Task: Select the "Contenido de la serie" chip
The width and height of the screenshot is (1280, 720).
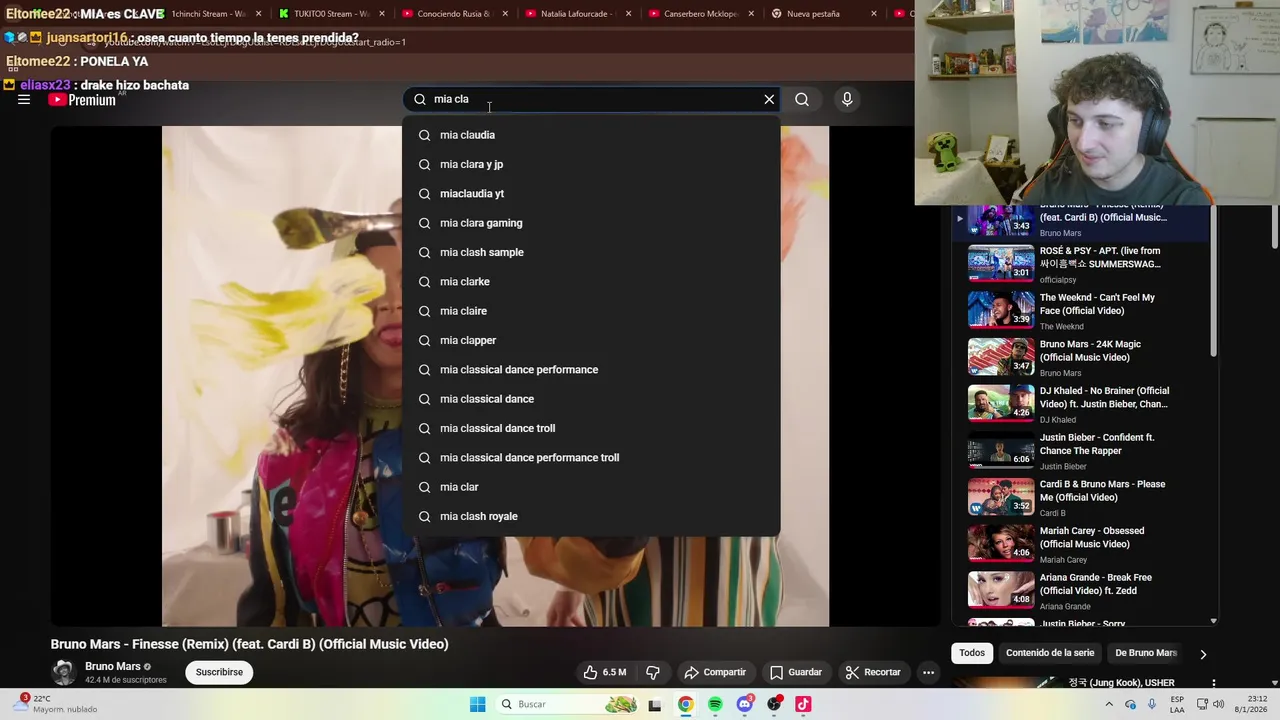Action: click(1050, 653)
